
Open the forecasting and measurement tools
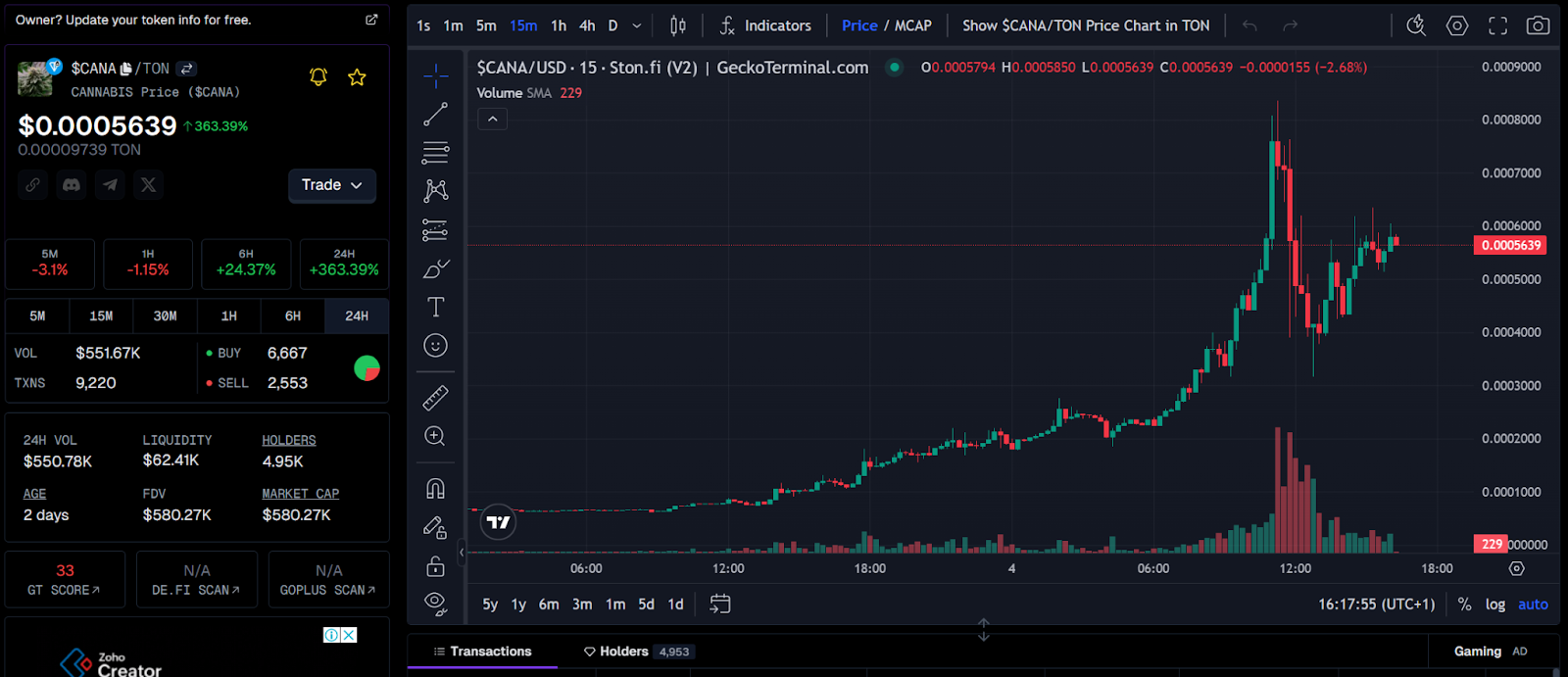click(435, 229)
